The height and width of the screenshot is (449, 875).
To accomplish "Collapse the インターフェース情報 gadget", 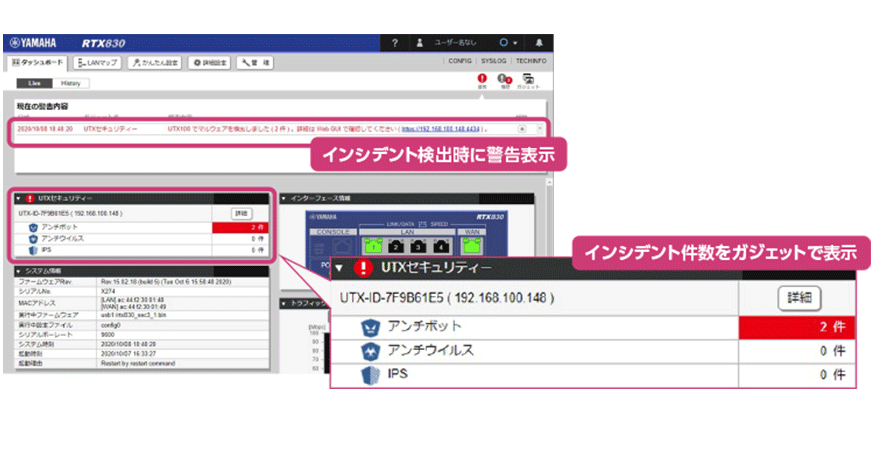I will point(283,199).
